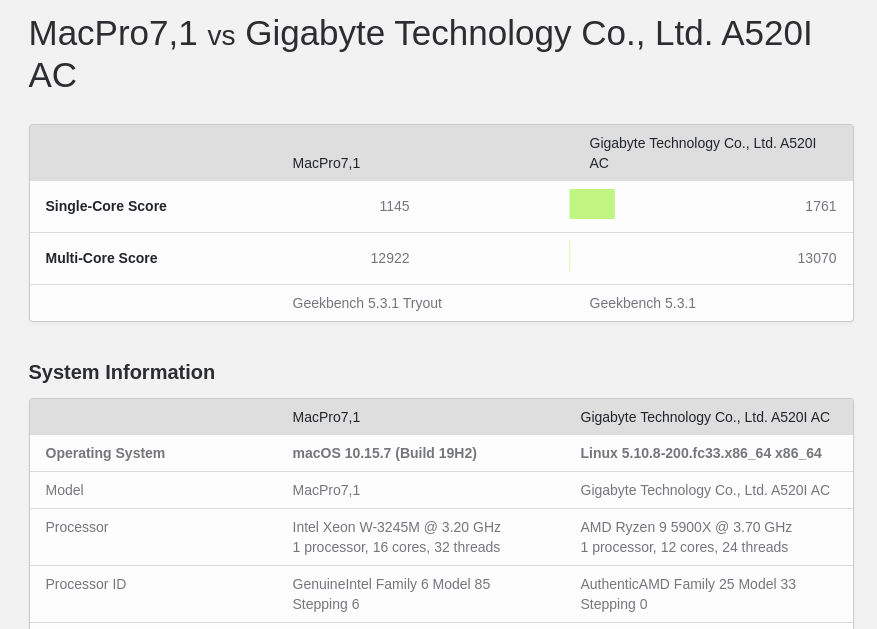Click the Processor ID row label

(x=86, y=584)
